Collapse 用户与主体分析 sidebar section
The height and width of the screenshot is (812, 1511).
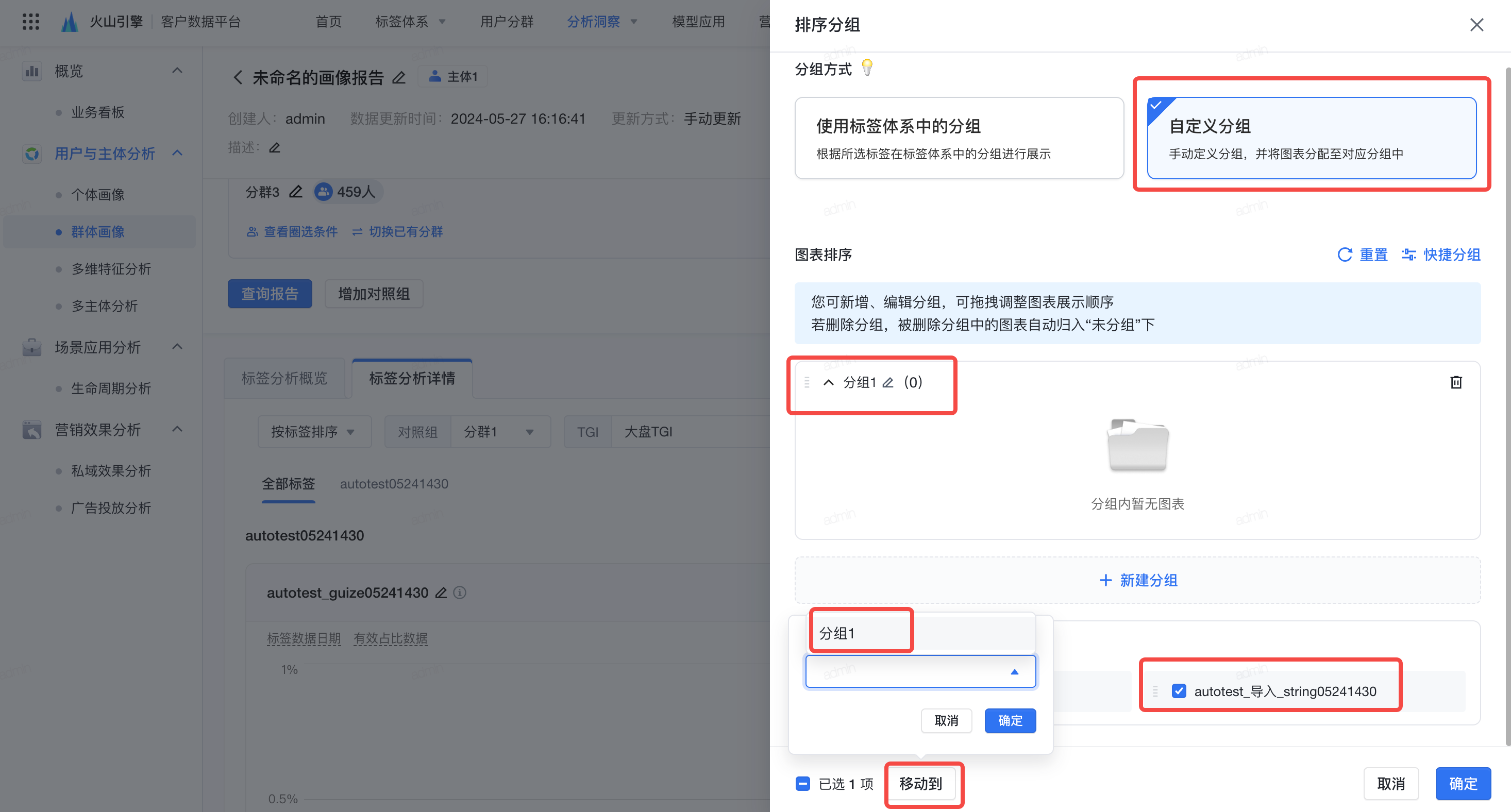177,153
